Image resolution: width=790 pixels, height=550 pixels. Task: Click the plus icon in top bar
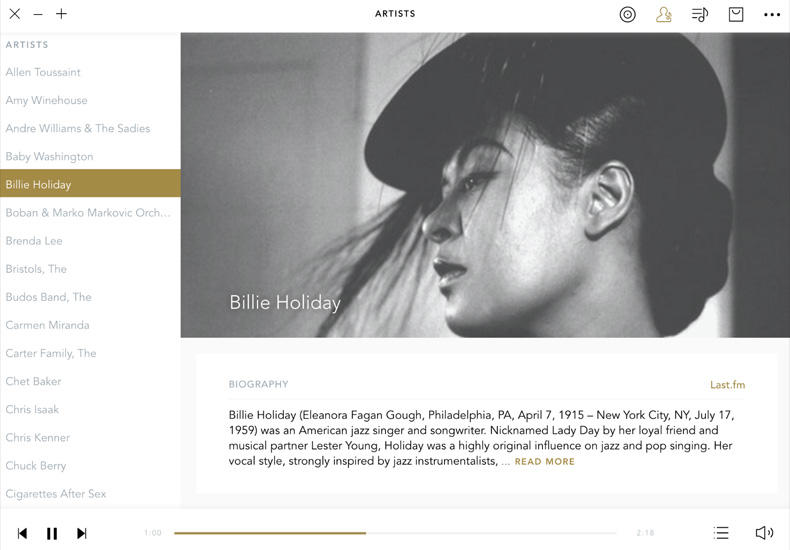(62, 14)
